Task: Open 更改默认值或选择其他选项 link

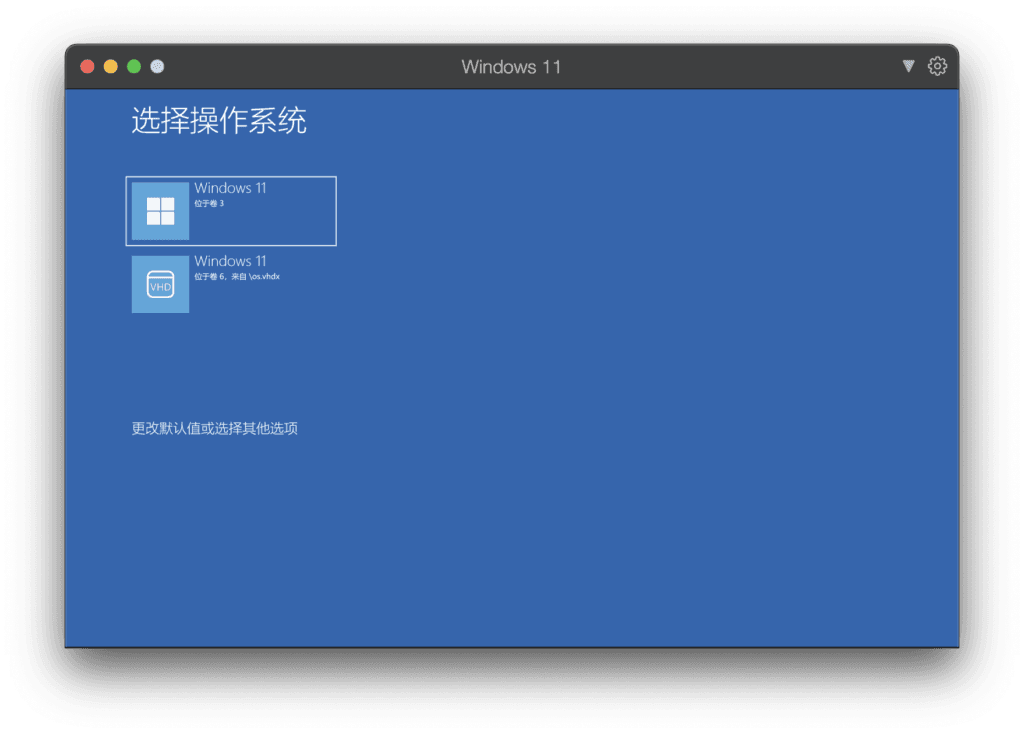Action: [x=215, y=429]
